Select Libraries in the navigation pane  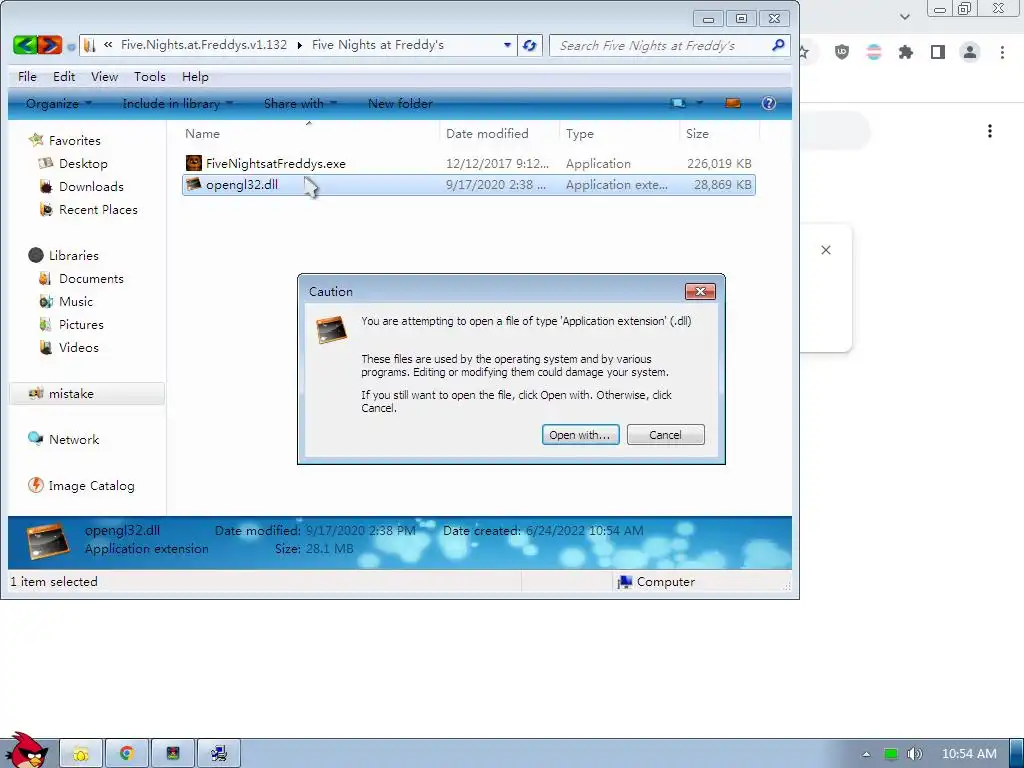(63, 255)
